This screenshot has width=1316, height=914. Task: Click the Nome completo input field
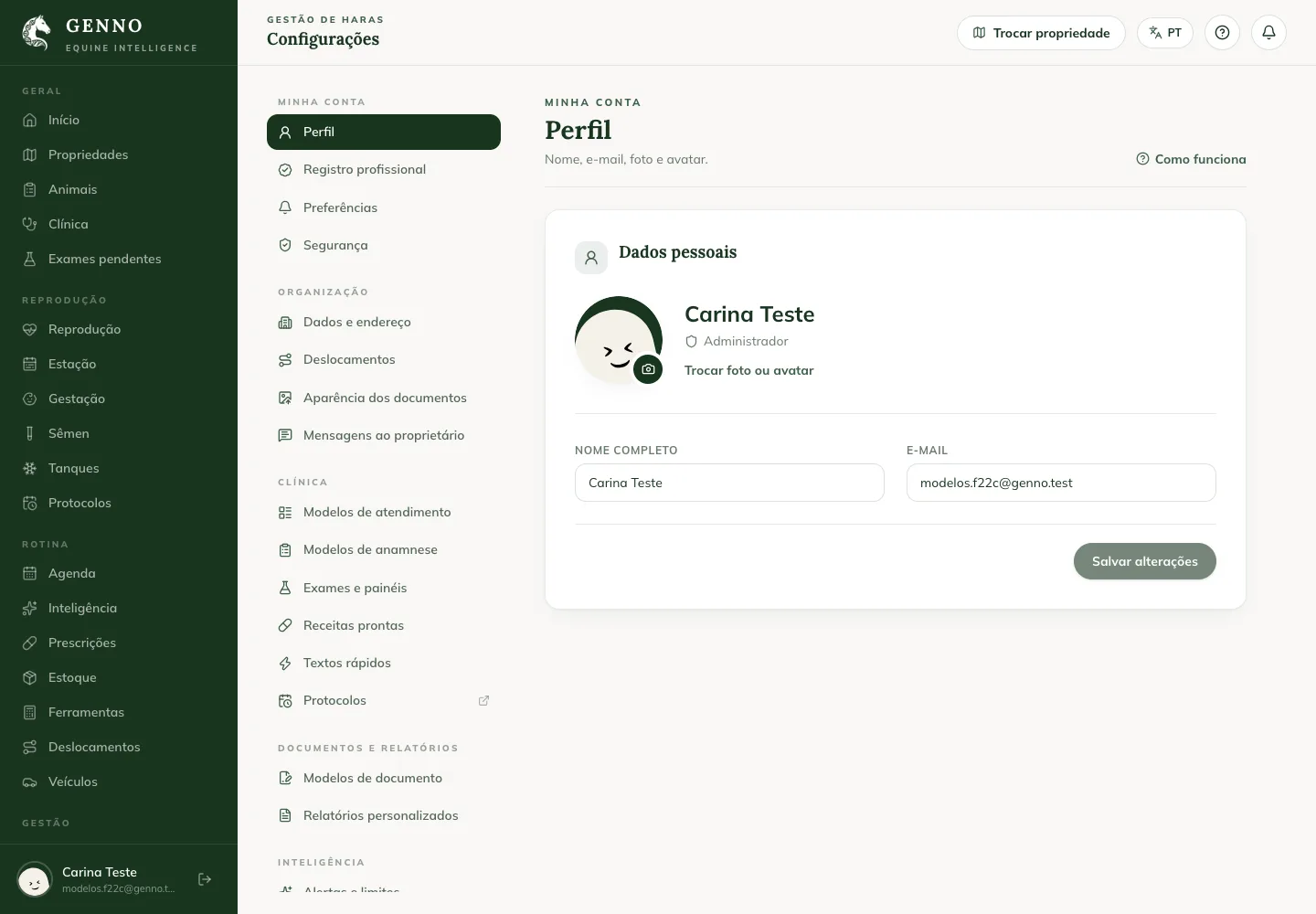729,483
